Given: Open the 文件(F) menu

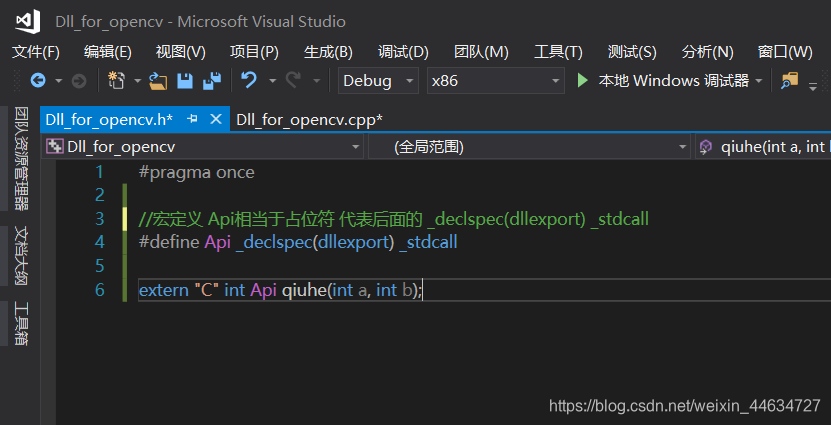Looking at the screenshot, I should (36, 51).
